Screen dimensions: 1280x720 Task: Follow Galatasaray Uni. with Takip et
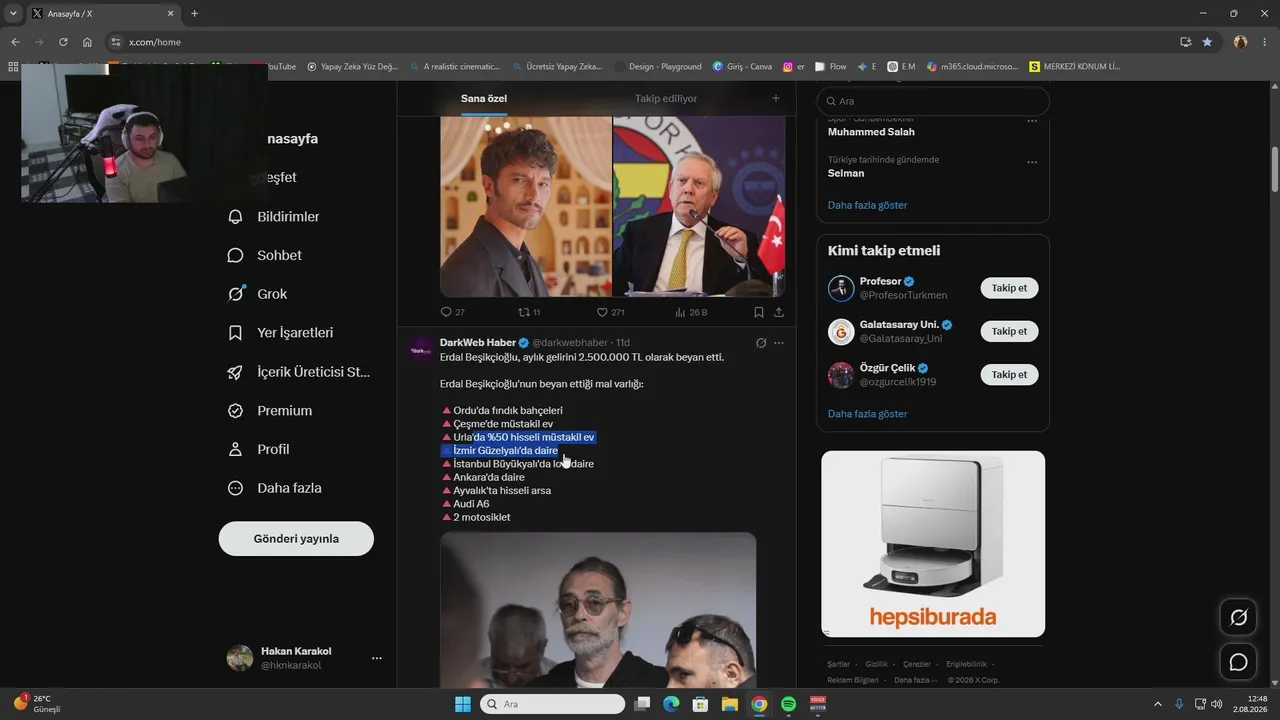(x=1009, y=331)
